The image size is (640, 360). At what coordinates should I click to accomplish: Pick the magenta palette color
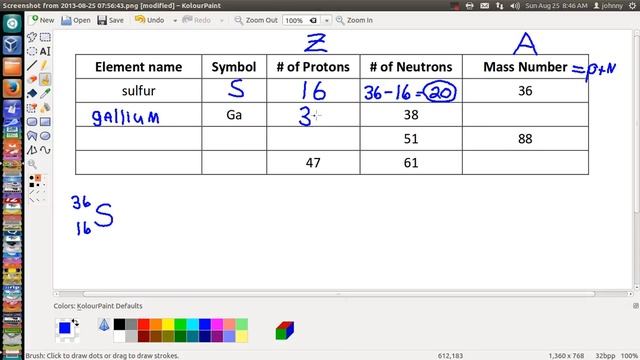click(217, 324)
